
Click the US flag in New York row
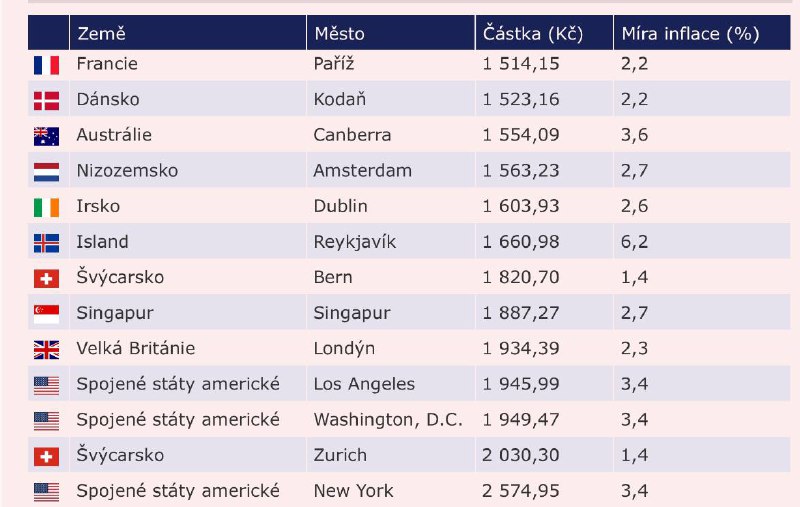click(x=46, y=491)
